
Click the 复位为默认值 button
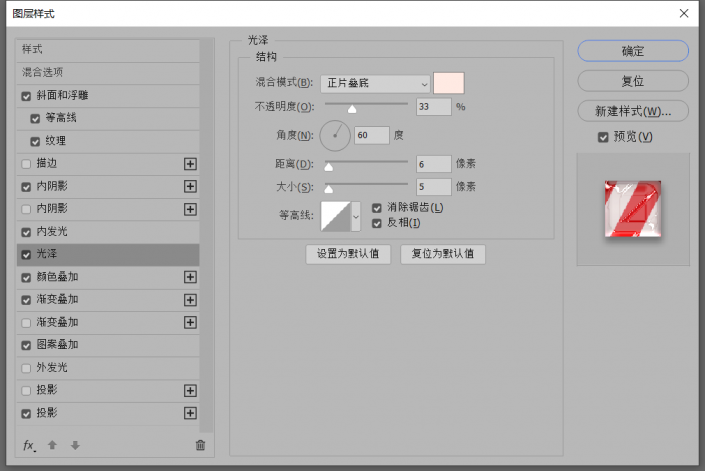click(443, 254)
